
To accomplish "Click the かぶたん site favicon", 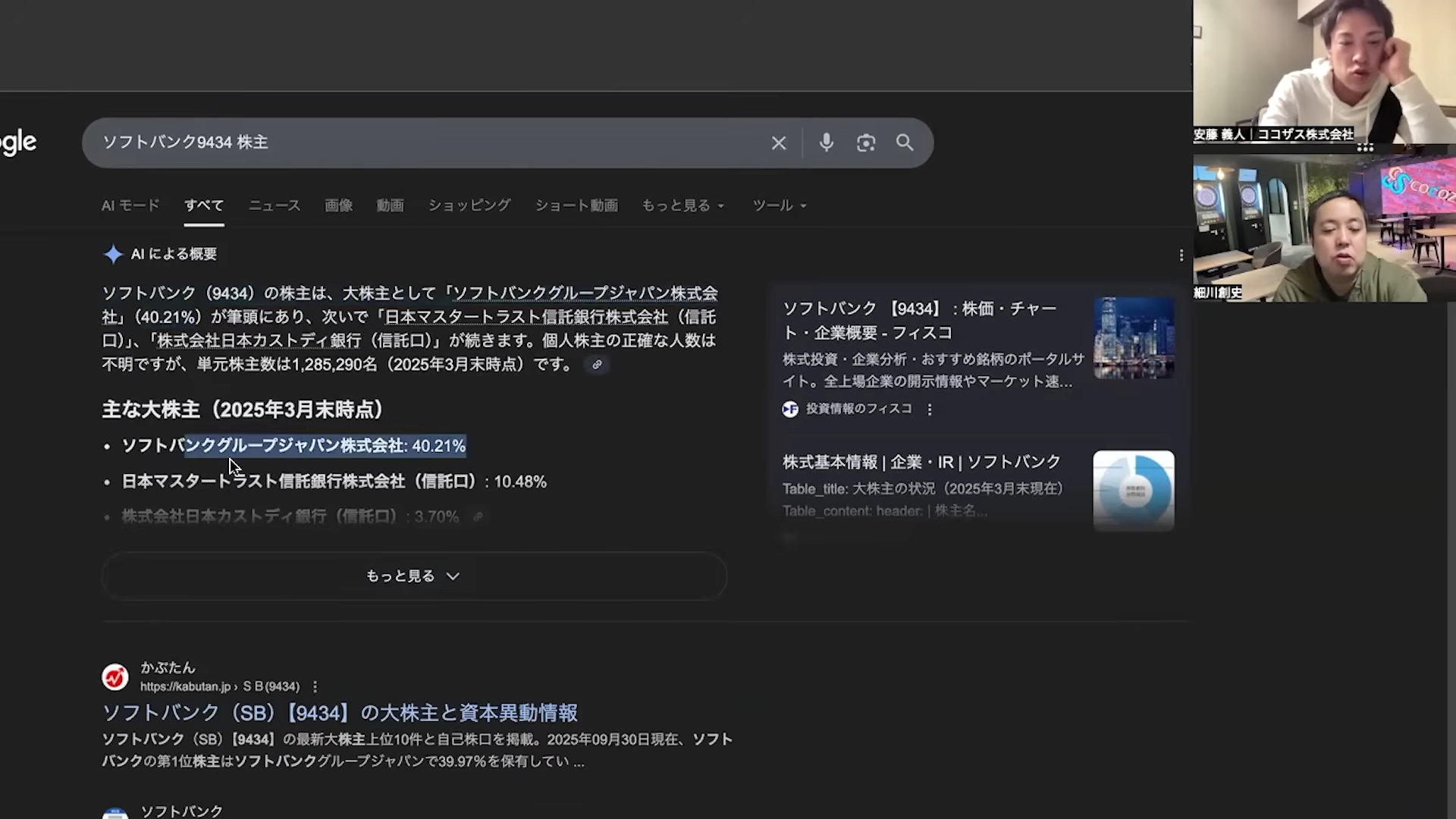I will coord(115,676).
